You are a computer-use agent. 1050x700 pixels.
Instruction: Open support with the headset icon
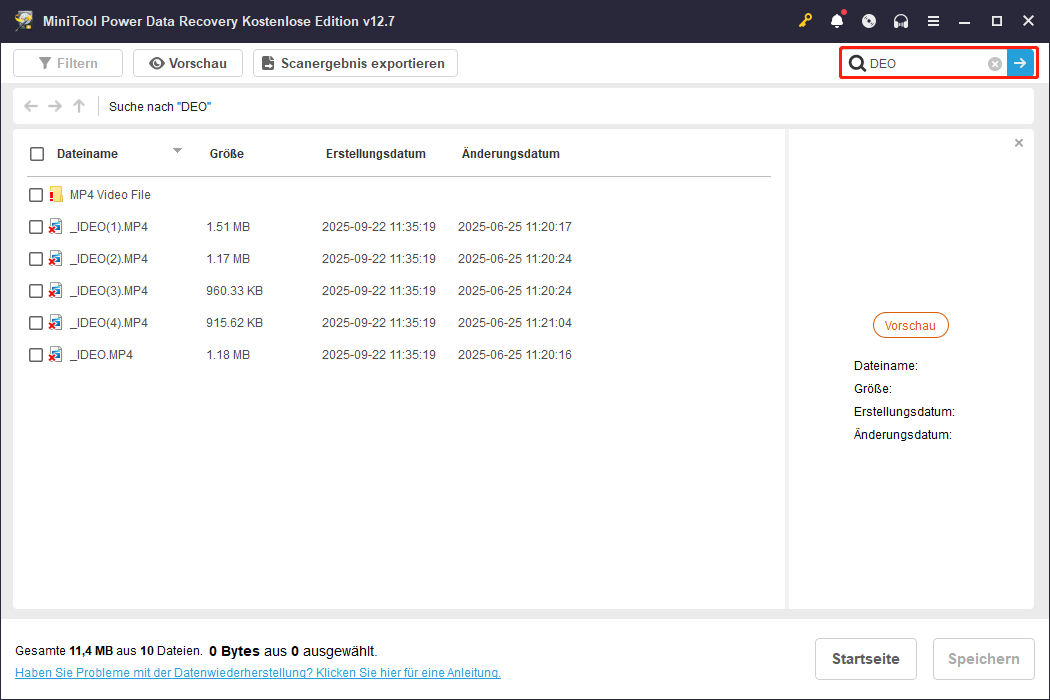[x=900, y=20]
